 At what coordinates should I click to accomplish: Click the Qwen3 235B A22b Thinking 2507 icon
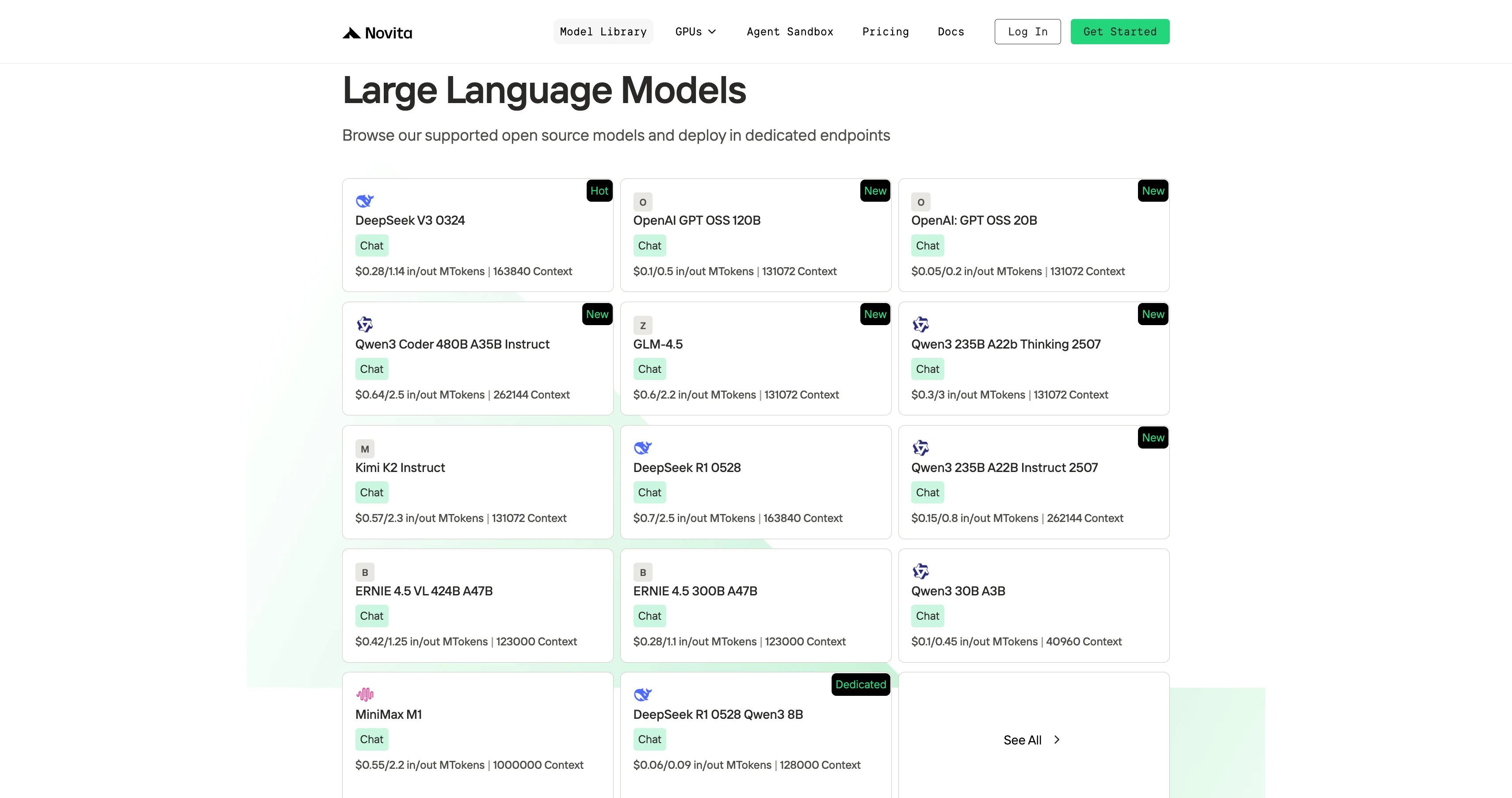920,325
